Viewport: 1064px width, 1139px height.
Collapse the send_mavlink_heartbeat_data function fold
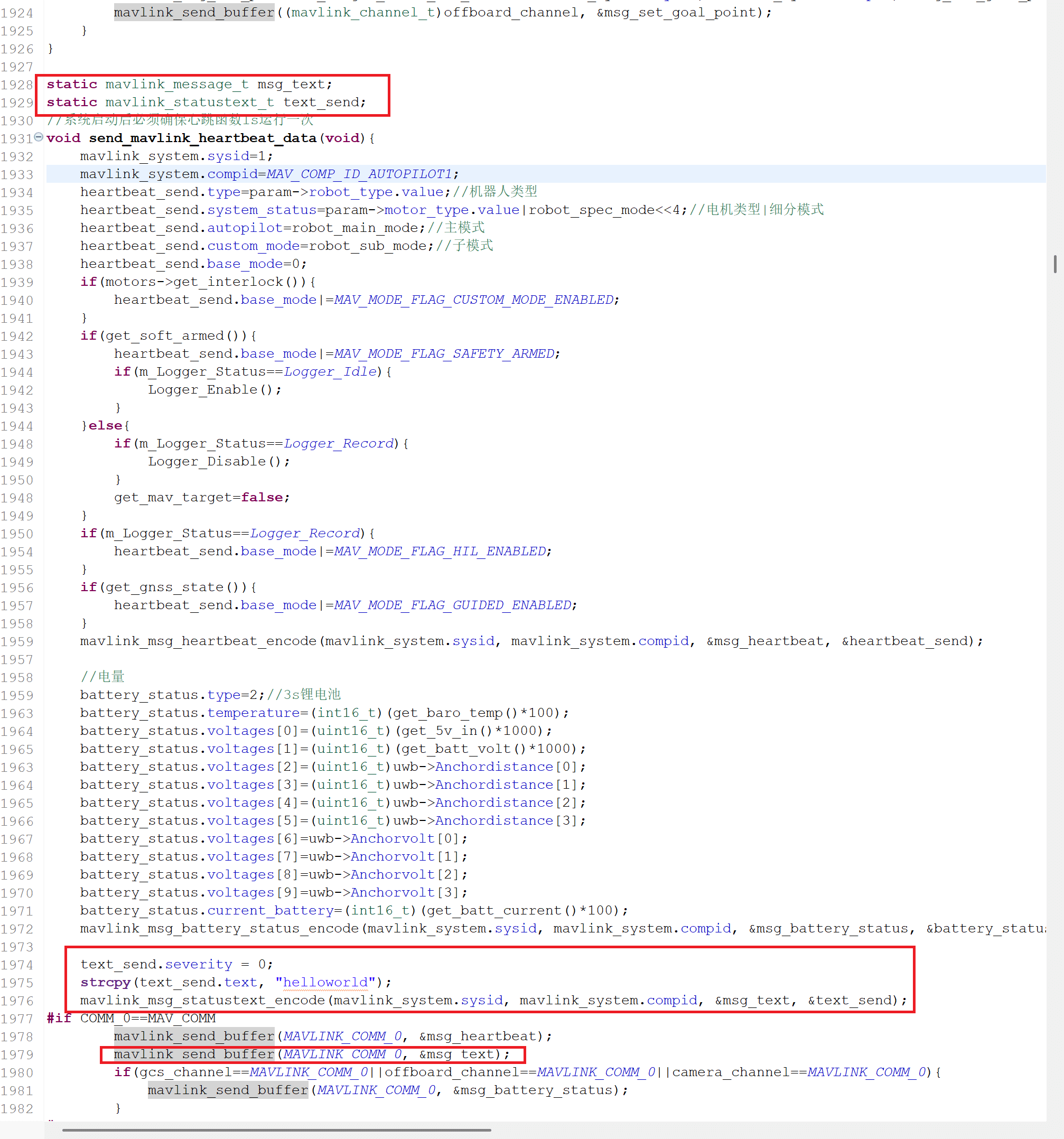(x=39, y=137)
